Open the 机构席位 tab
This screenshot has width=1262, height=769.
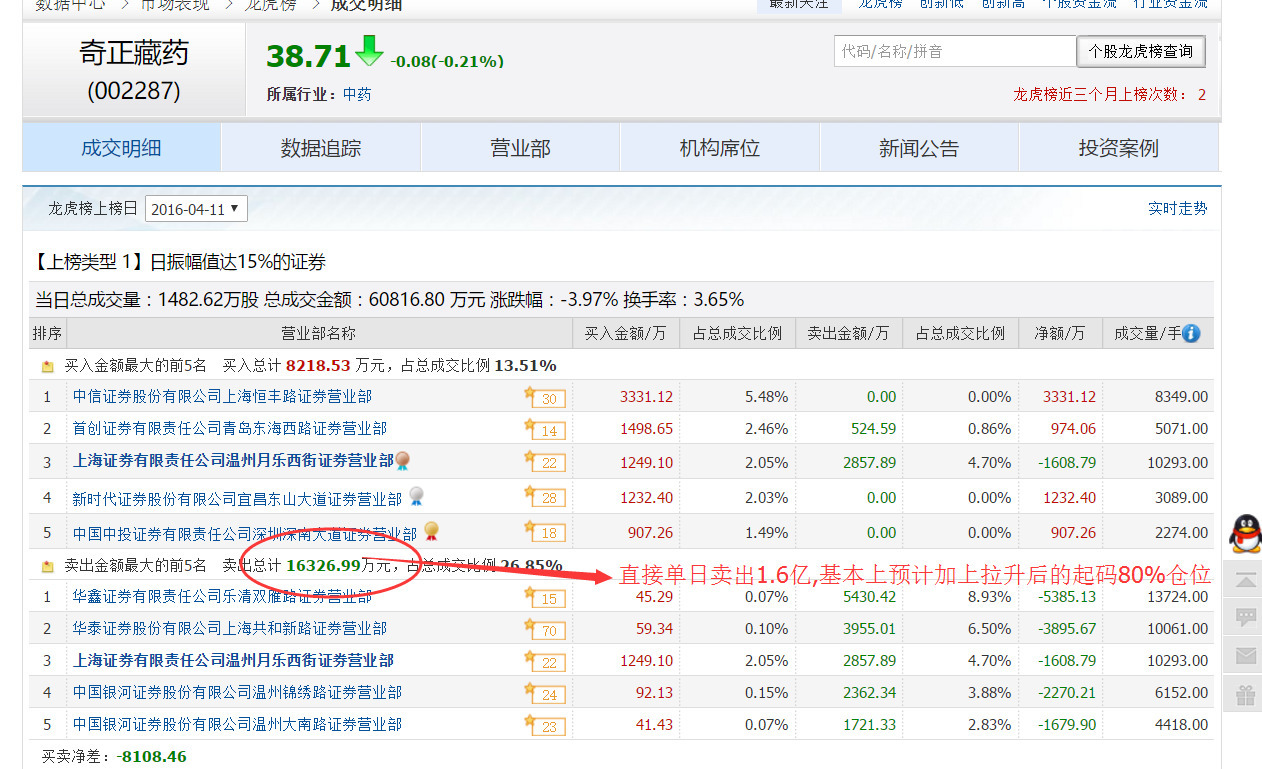pyautogui.click(x=720, y=149)
